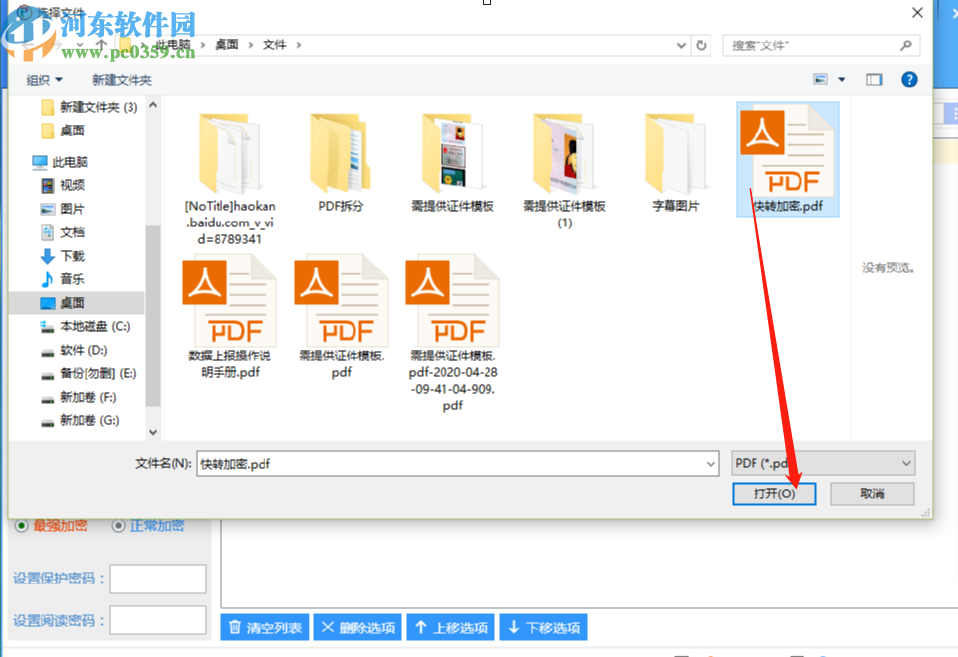Click the down arrow on 下移选项
The image size is (958, 657).
pyautogui.click(x=512, y=626)
